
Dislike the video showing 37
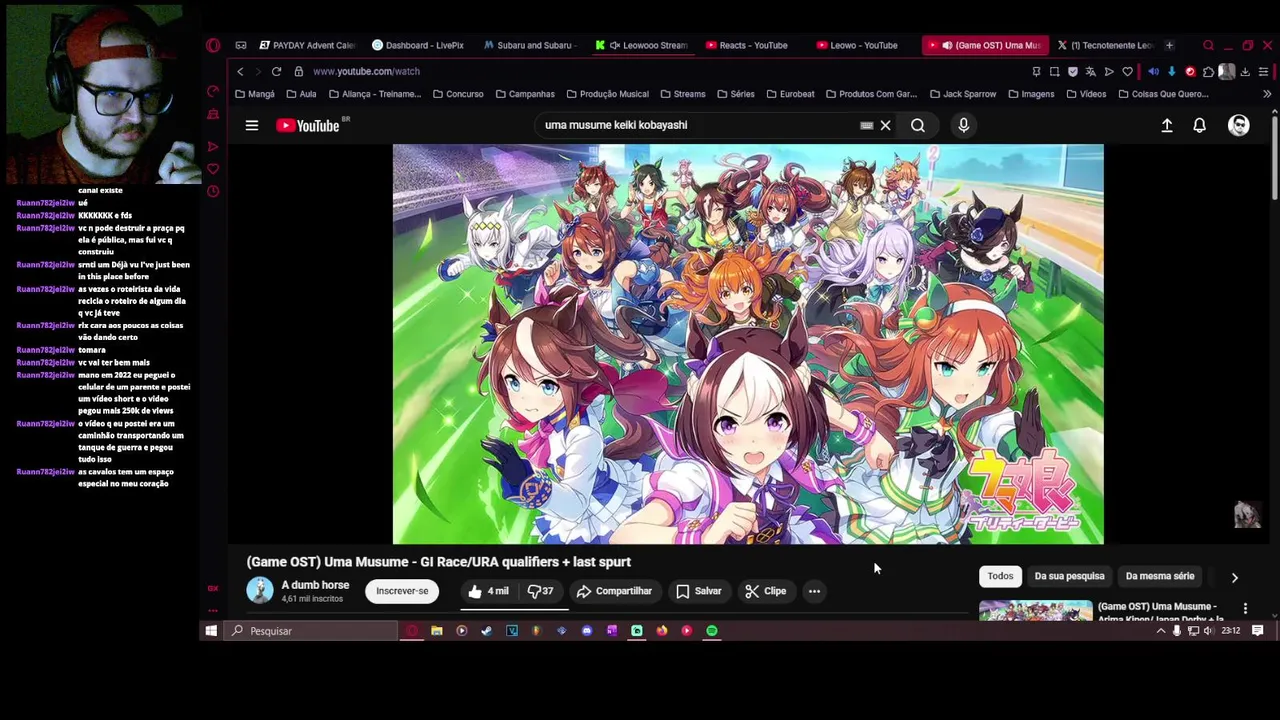pyautogui.click(x=541, y=591)
